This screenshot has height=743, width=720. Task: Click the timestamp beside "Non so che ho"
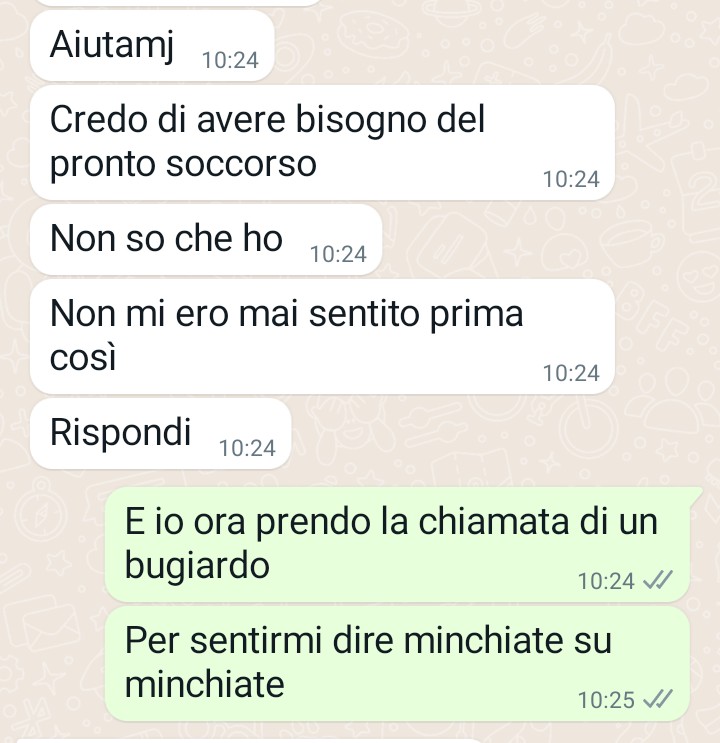pyautogui.click(x=338, y=254)
